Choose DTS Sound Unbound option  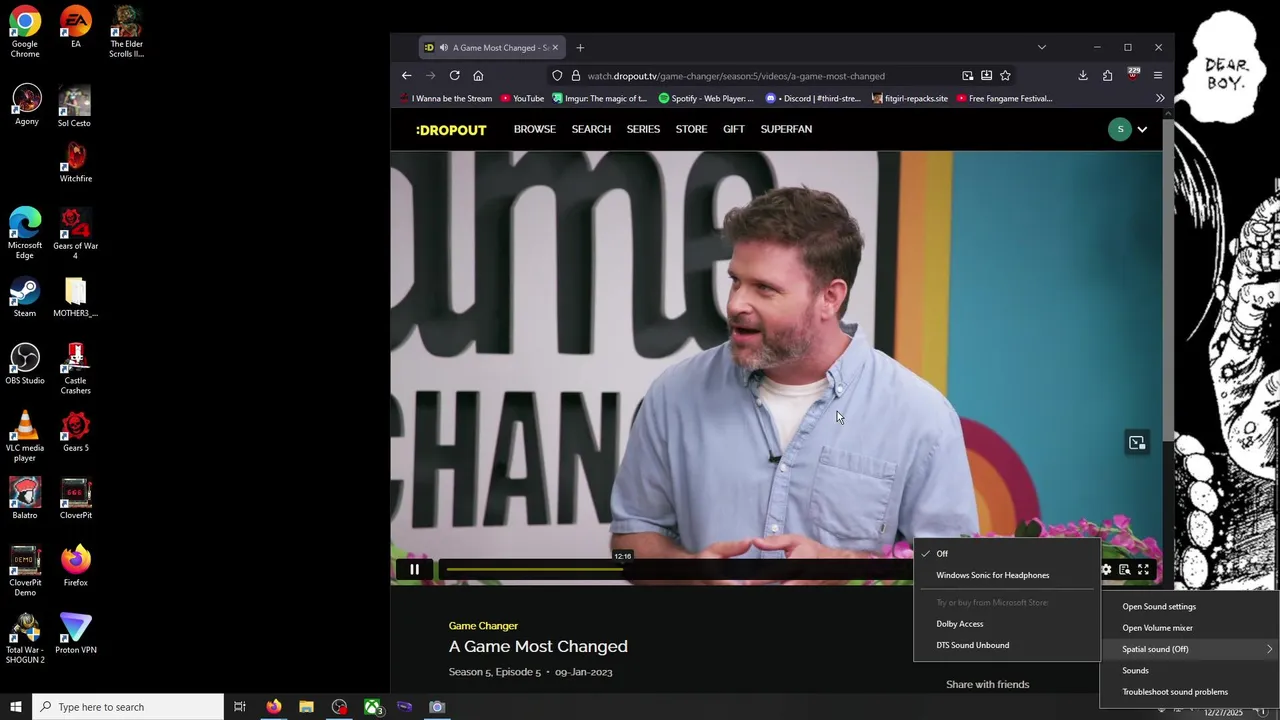pyautogui.click(x=1007, y=645)
